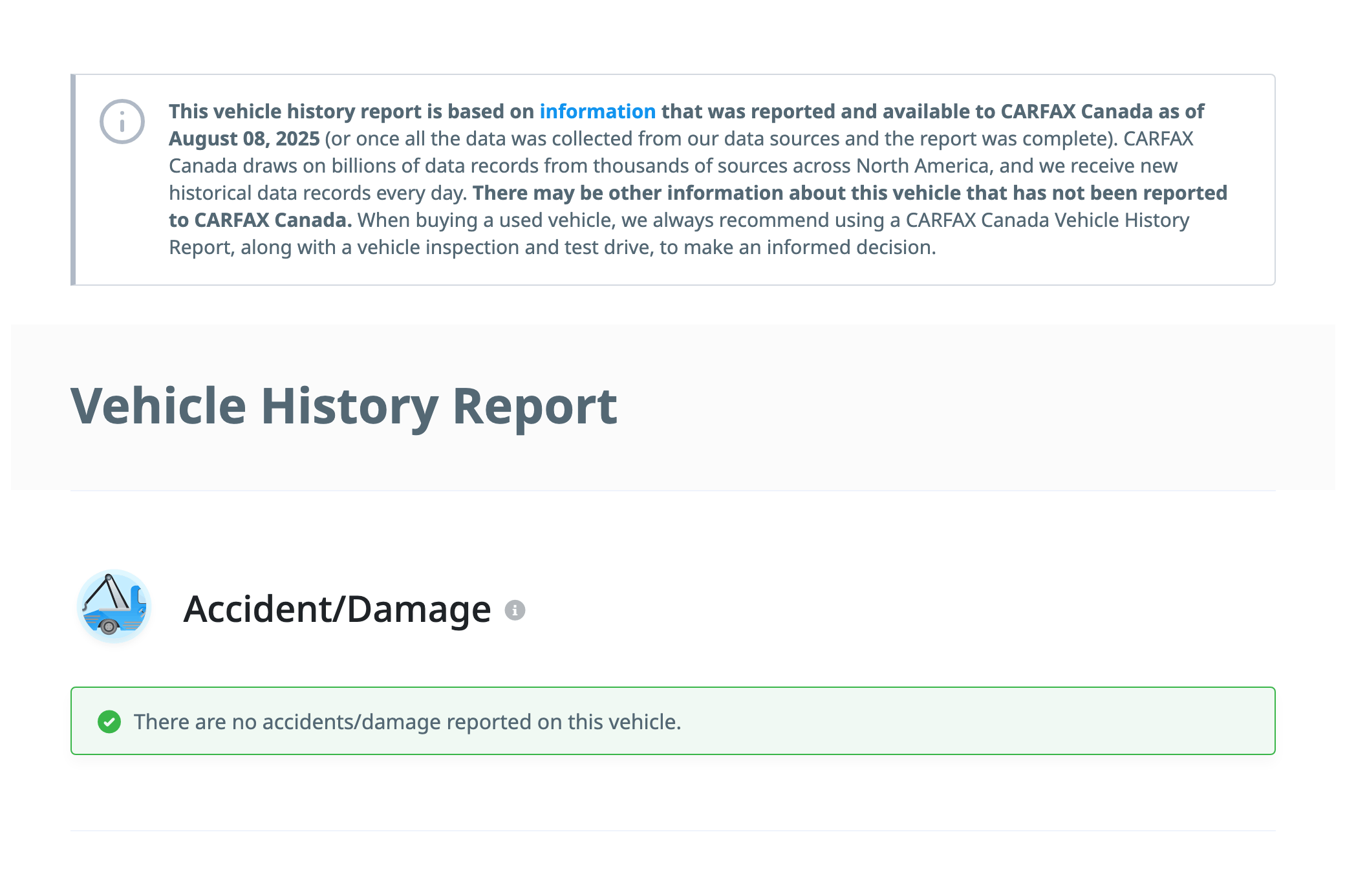This screenshot has height=896, width=1345.
Task: Click the "Vehicle History Report" heading
Action: click(x=343, y=406)
